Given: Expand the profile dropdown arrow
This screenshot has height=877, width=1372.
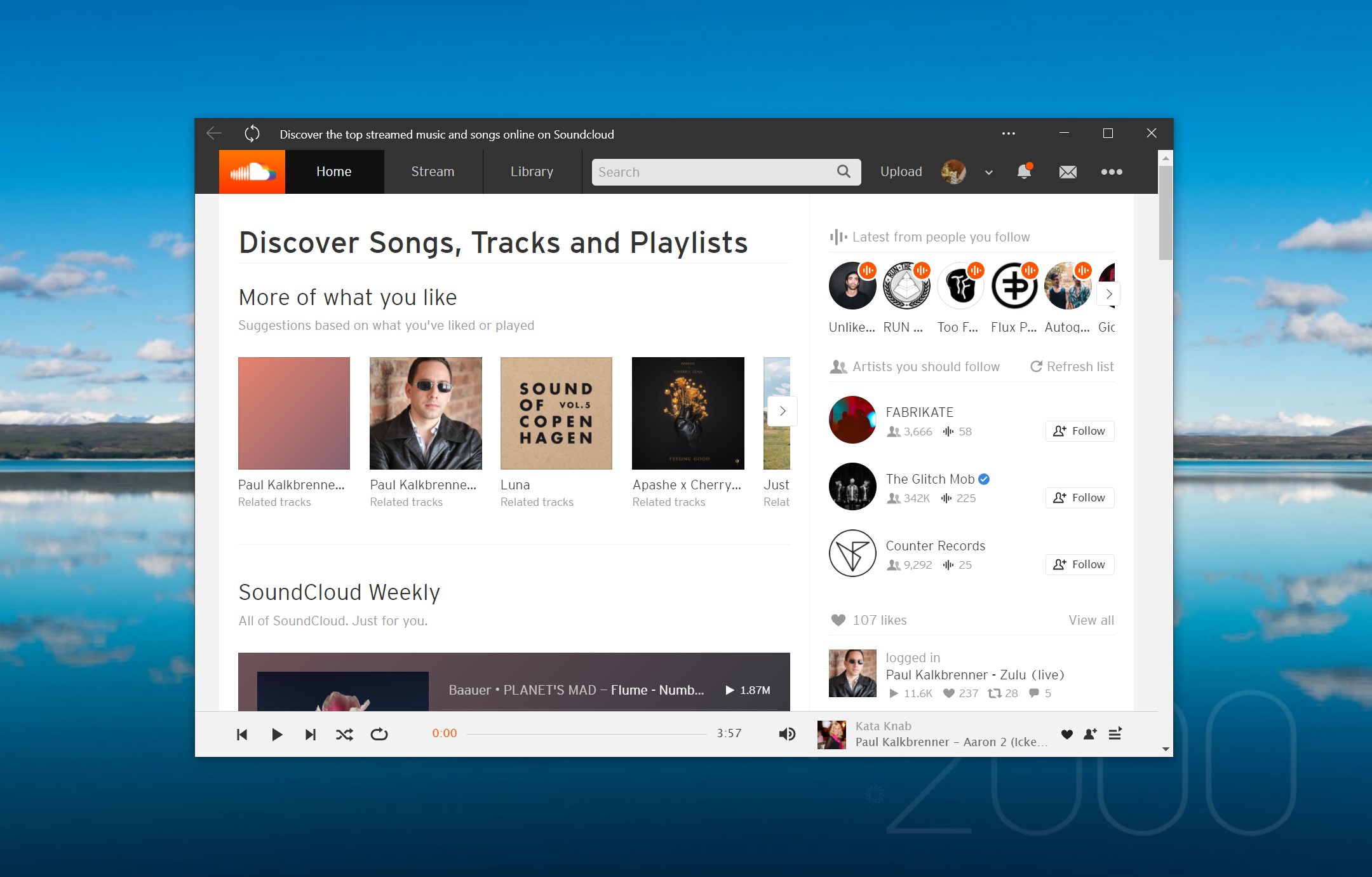Looking at the screenshot, I should click(988, 172).
